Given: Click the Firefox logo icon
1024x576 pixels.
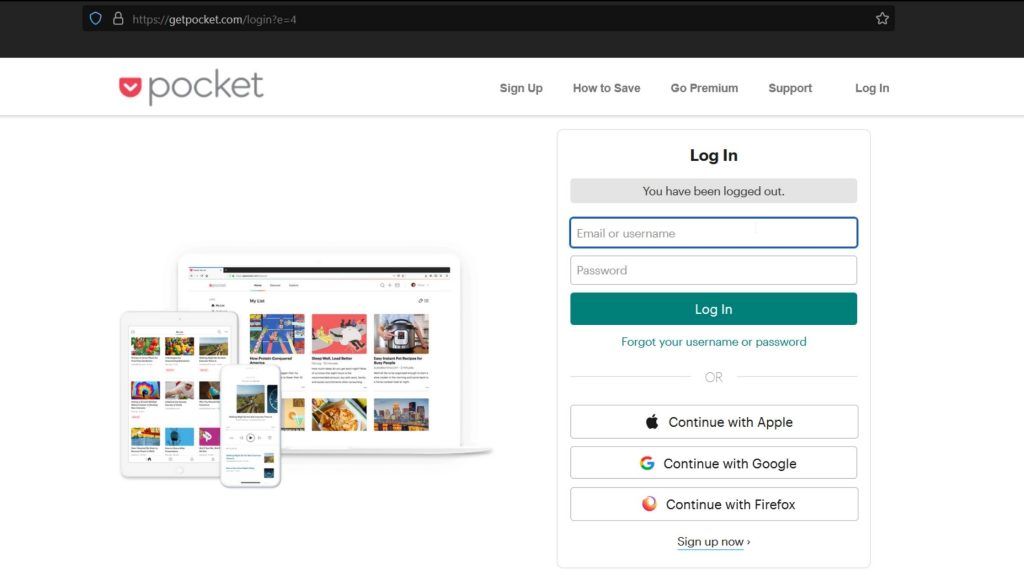Looking at the screenshot, I should pos(649,504).
